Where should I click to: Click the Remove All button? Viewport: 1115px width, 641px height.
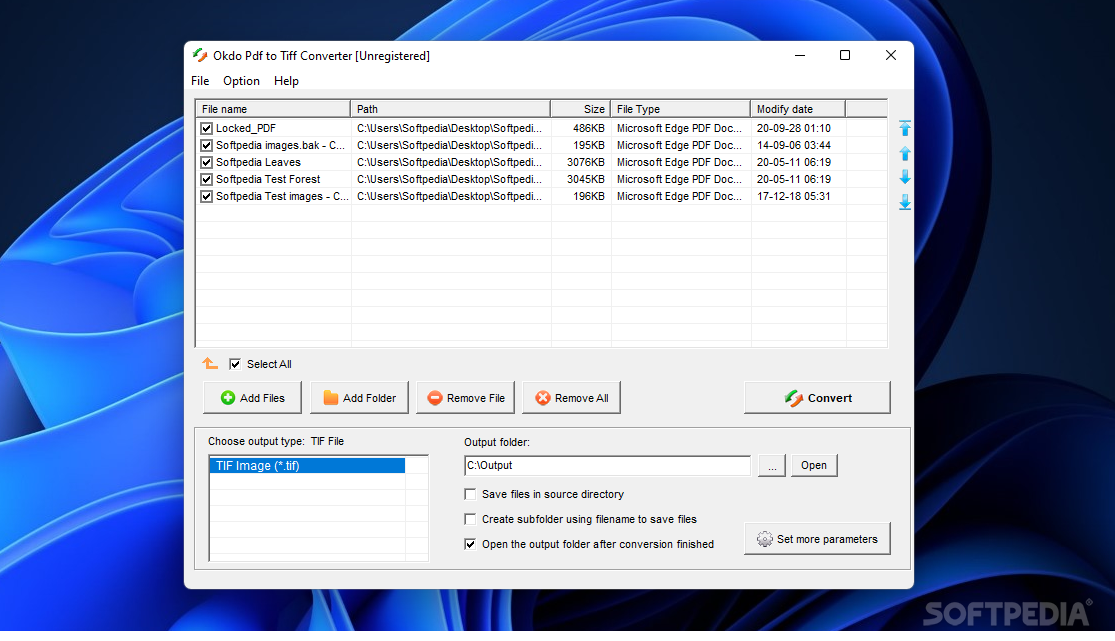(572, 398)
